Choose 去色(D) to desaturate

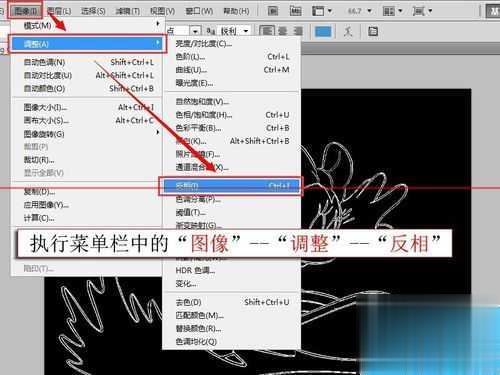[232, 302]
